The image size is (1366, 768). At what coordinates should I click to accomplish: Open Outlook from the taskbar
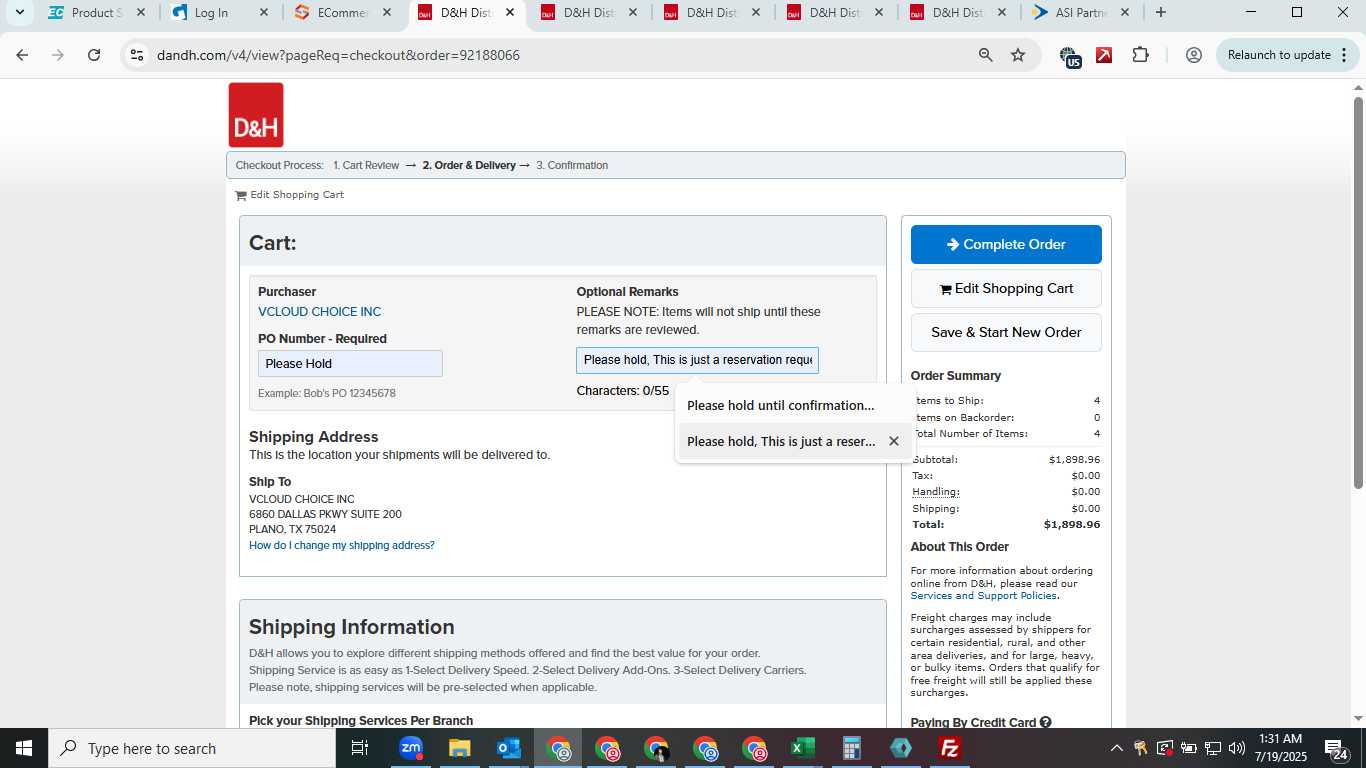tap(509, 748)
